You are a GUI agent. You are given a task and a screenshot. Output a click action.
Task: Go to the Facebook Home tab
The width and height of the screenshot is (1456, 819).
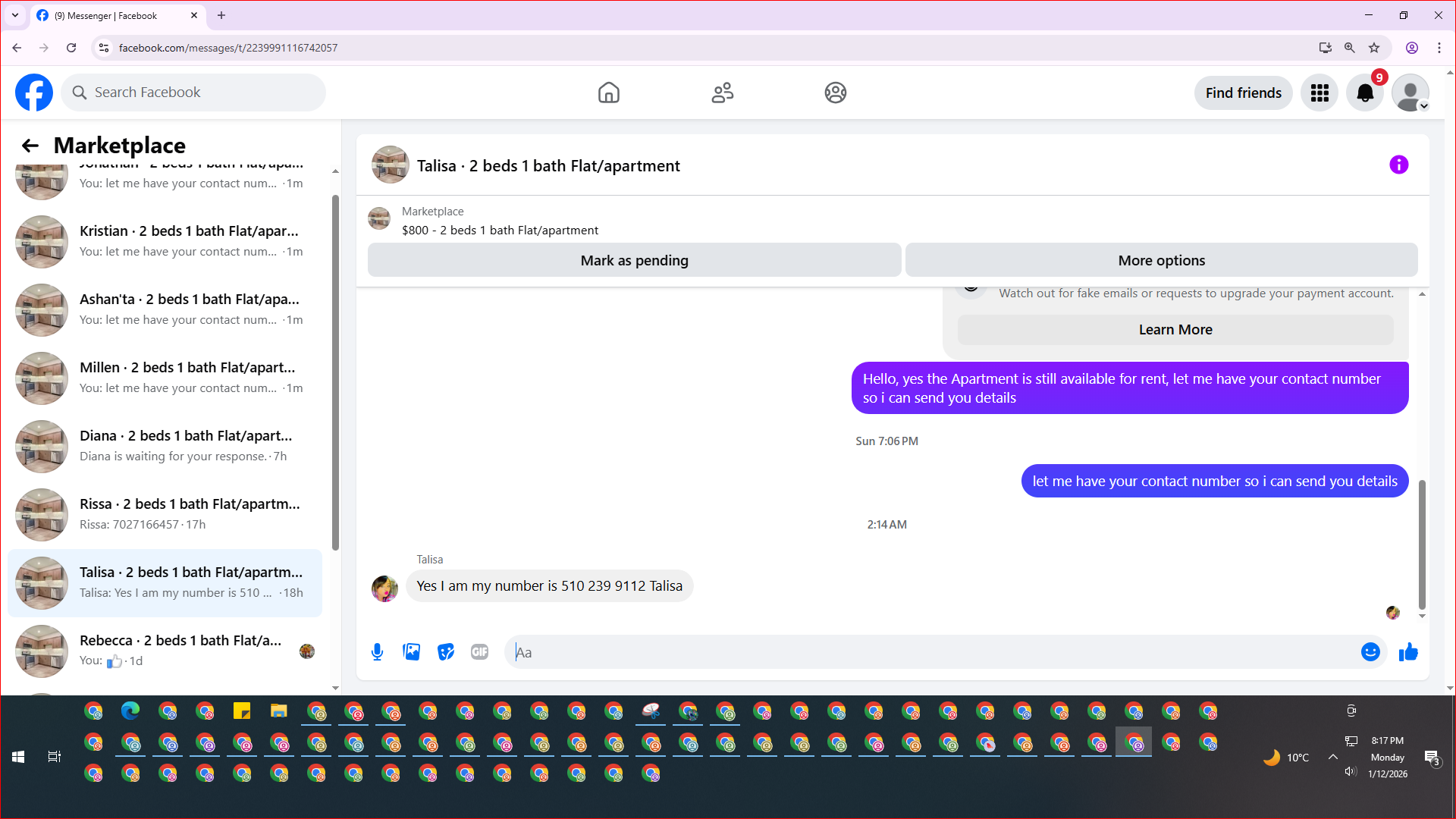[608, 93]
